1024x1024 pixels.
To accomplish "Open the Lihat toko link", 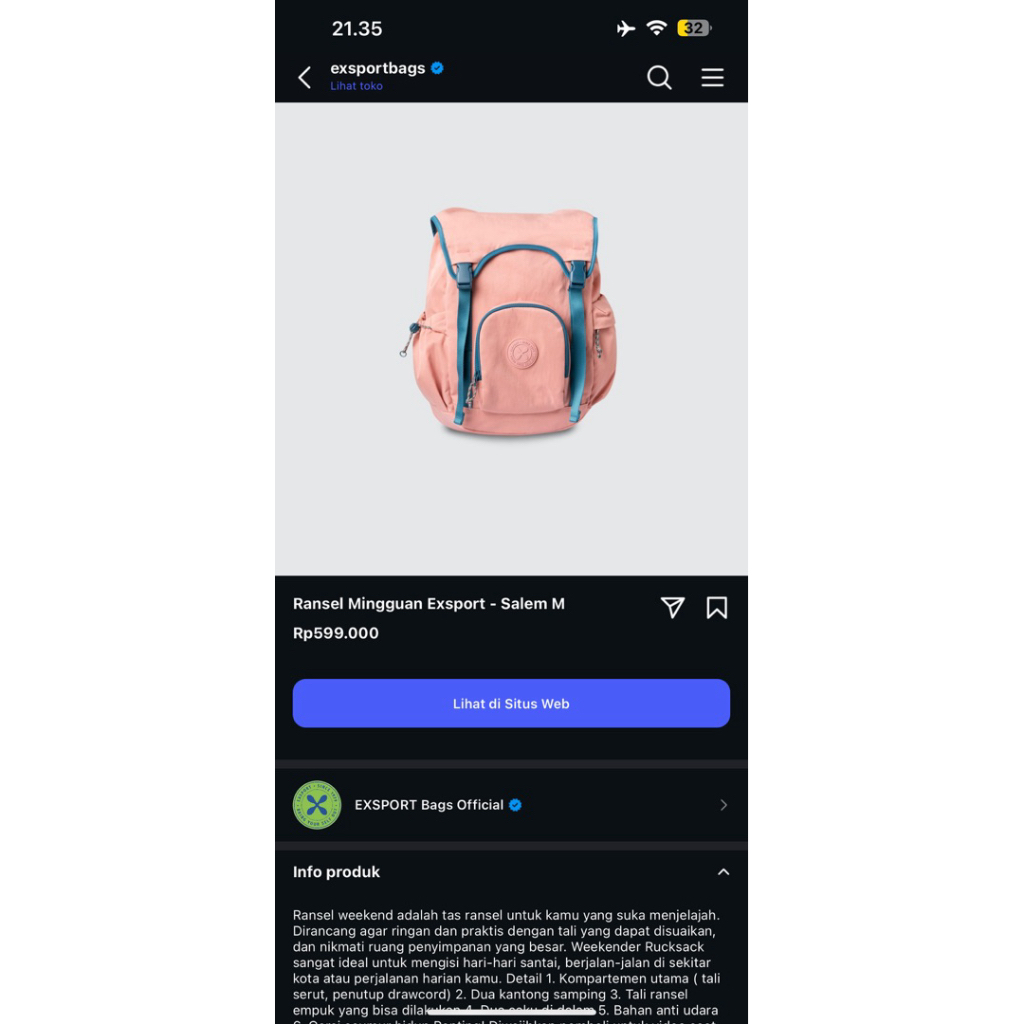I will (x=357, y=86).
